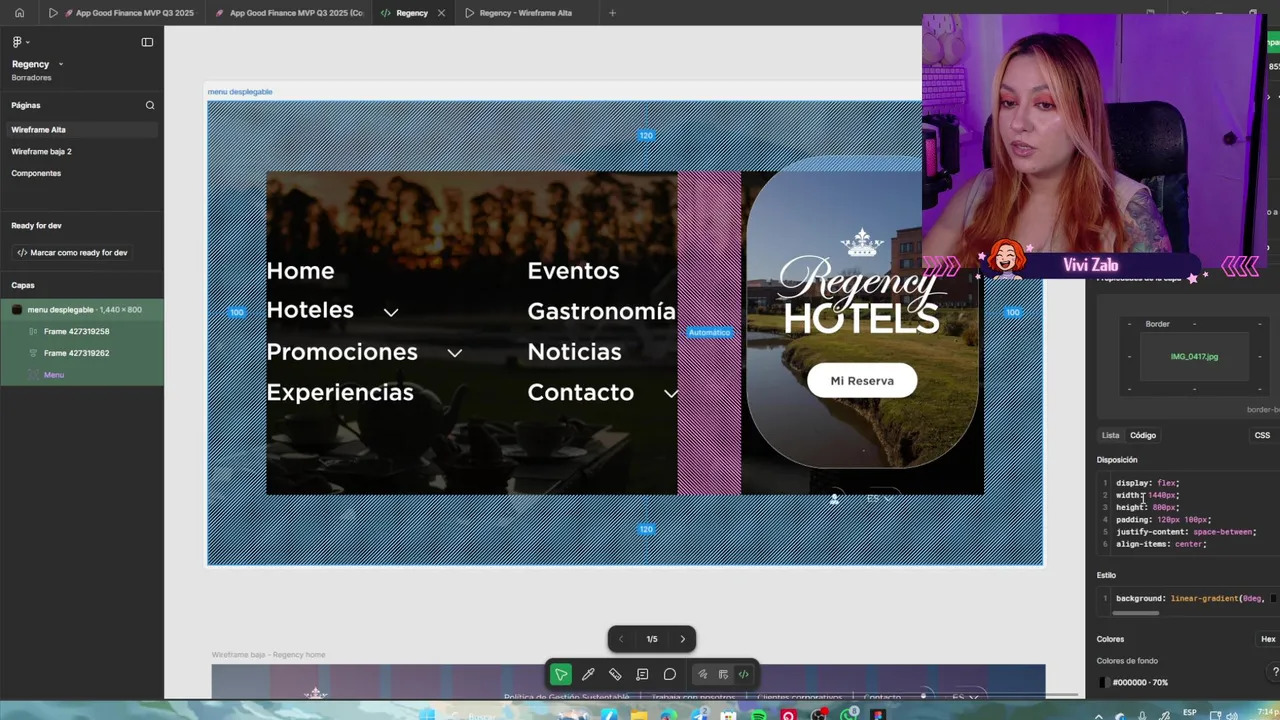Open Figma app icon in taskbar
The width and height of the screenshot is (1280, 720).
[879, 715]
